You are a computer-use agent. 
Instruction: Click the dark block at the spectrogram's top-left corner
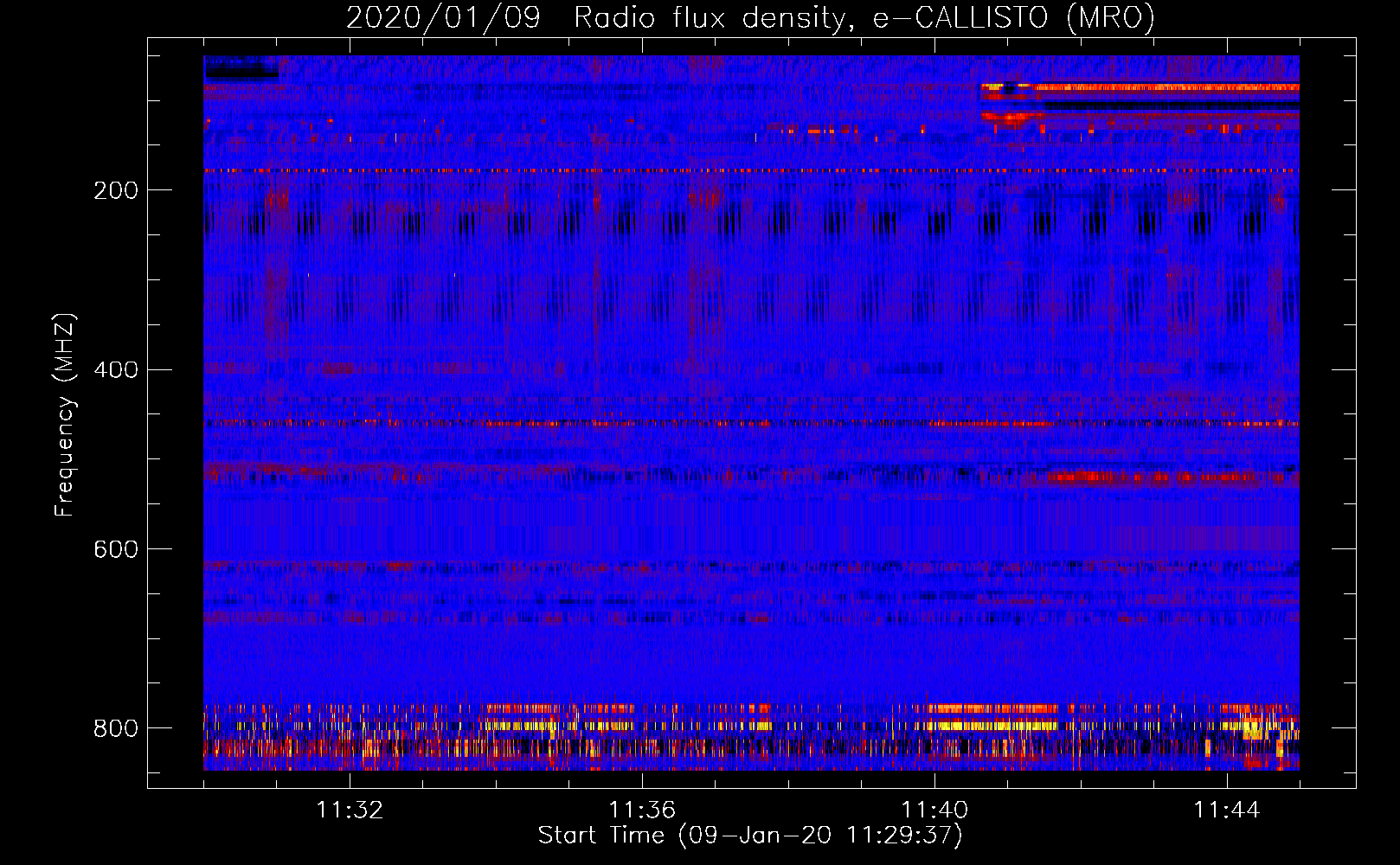click(241, 67)
